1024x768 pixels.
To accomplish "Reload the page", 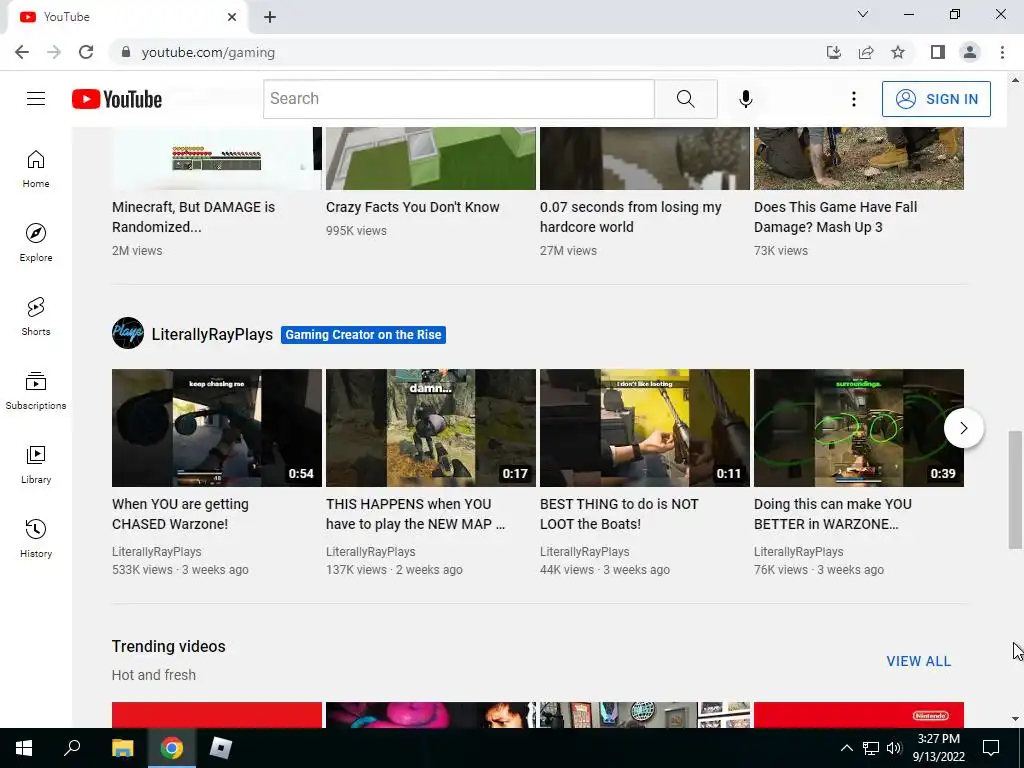I will 86,52.
